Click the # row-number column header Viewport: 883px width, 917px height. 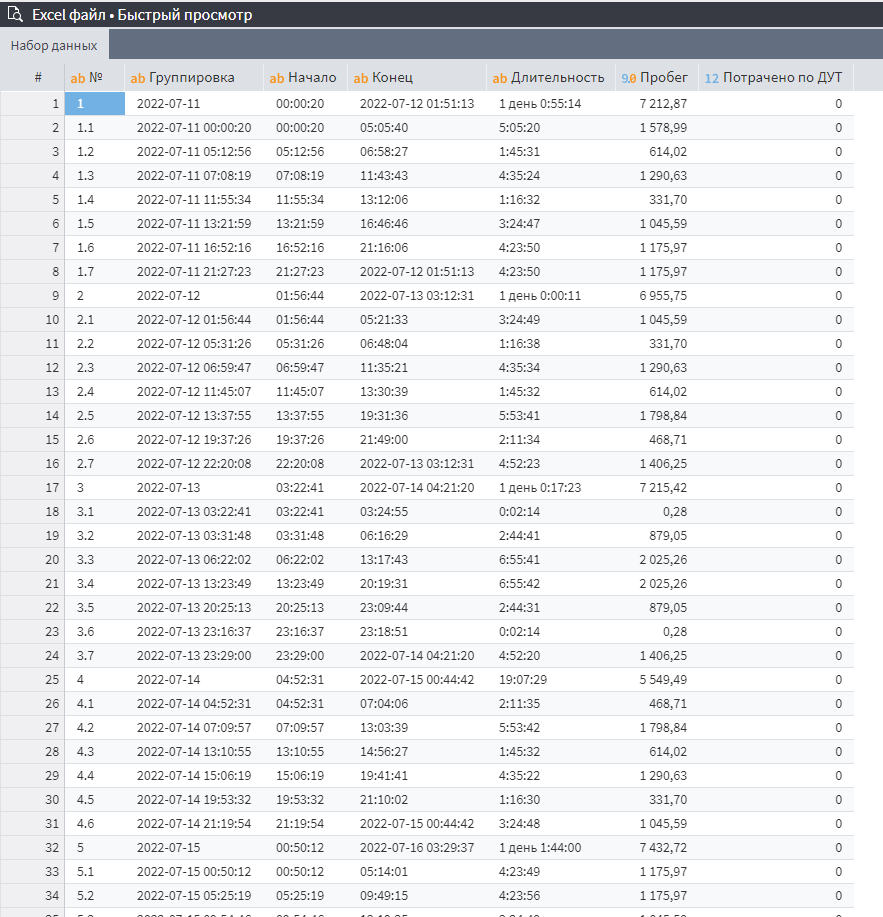coord(38,78)
